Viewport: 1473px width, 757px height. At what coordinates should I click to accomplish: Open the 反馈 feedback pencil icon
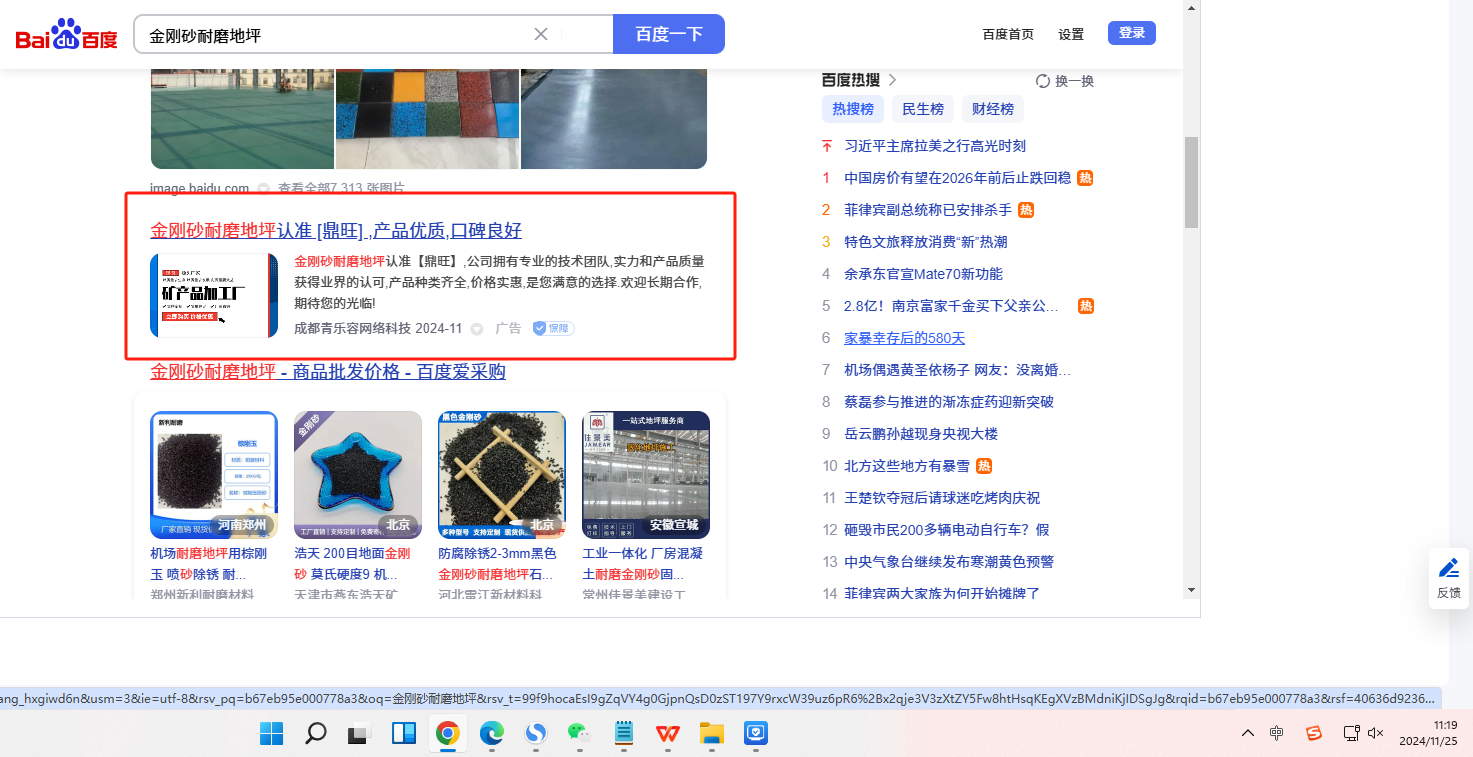pyautogui.click(x=1448, y=569)
